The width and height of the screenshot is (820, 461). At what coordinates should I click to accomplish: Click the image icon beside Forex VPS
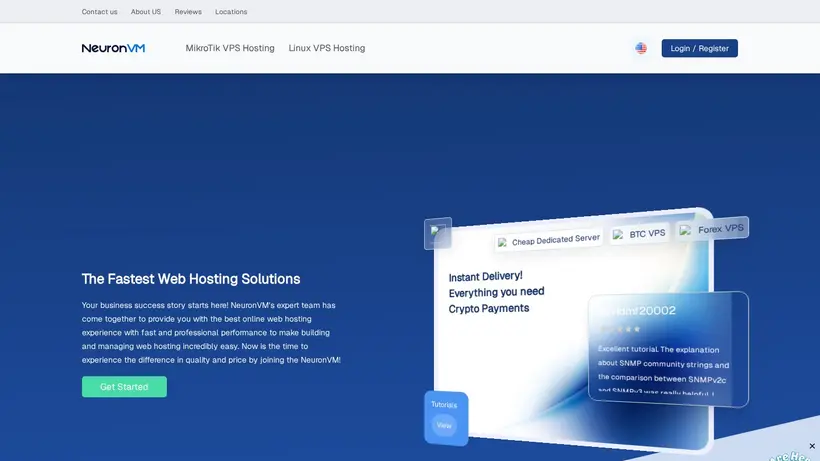(x=685, y=230)
